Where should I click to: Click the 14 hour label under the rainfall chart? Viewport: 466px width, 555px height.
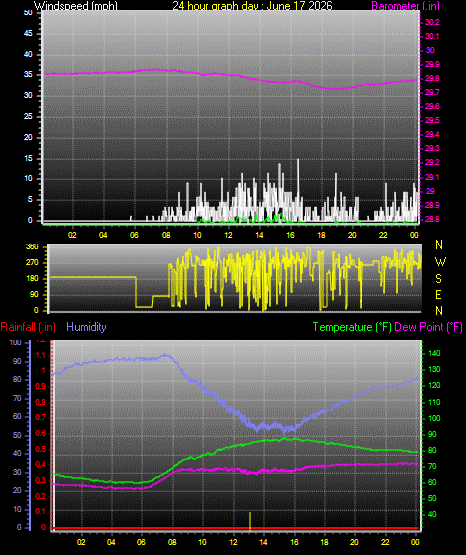(x=263, y=542)
